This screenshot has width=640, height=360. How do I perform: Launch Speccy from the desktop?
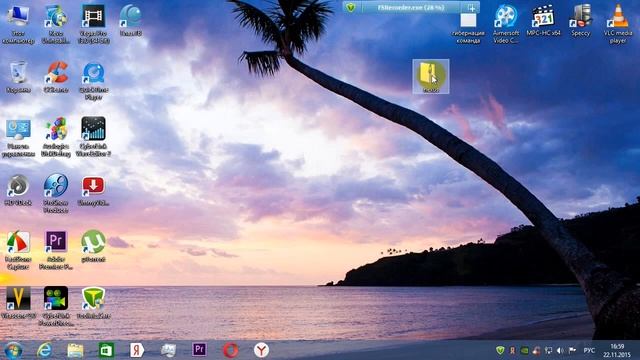point(581,20)
